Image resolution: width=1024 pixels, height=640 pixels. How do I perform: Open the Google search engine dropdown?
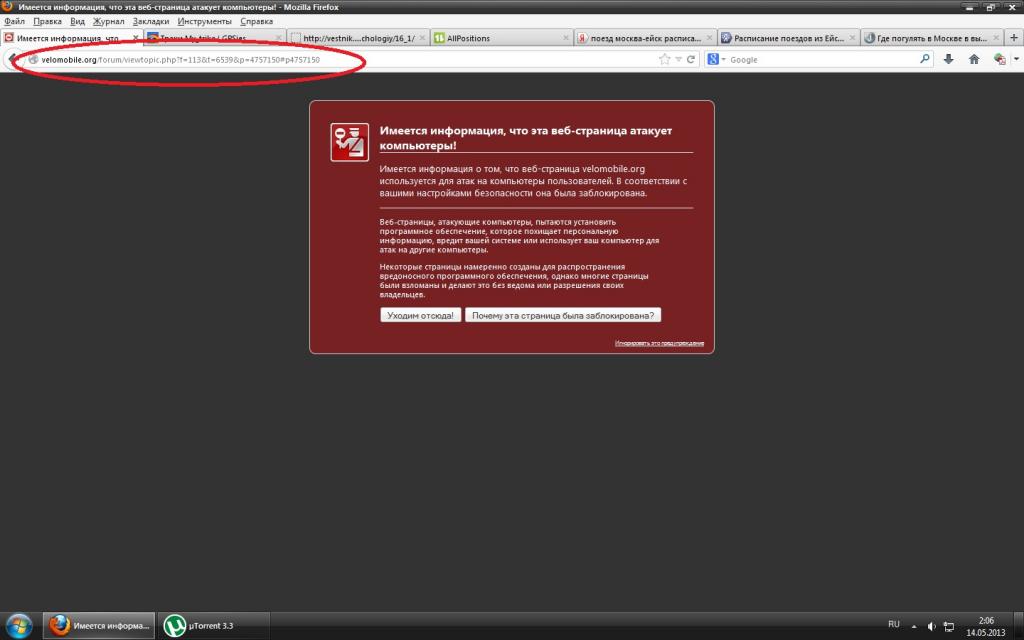[716, 59]
